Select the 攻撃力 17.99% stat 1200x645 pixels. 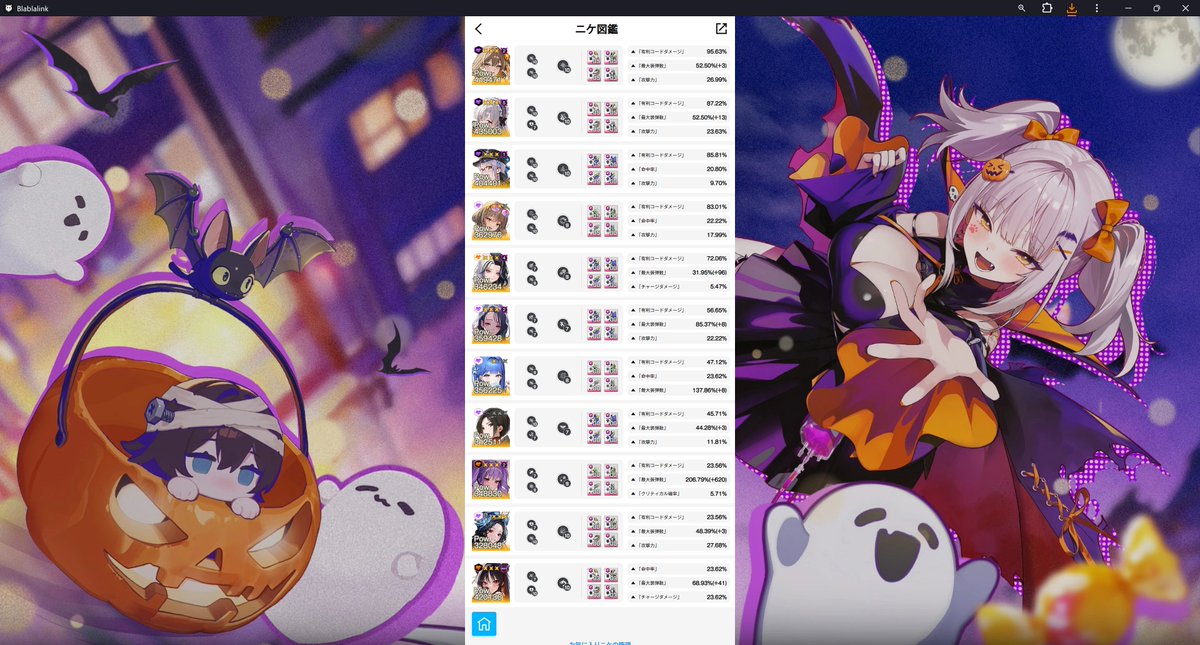pyautogui.click(x=679, y=235)
